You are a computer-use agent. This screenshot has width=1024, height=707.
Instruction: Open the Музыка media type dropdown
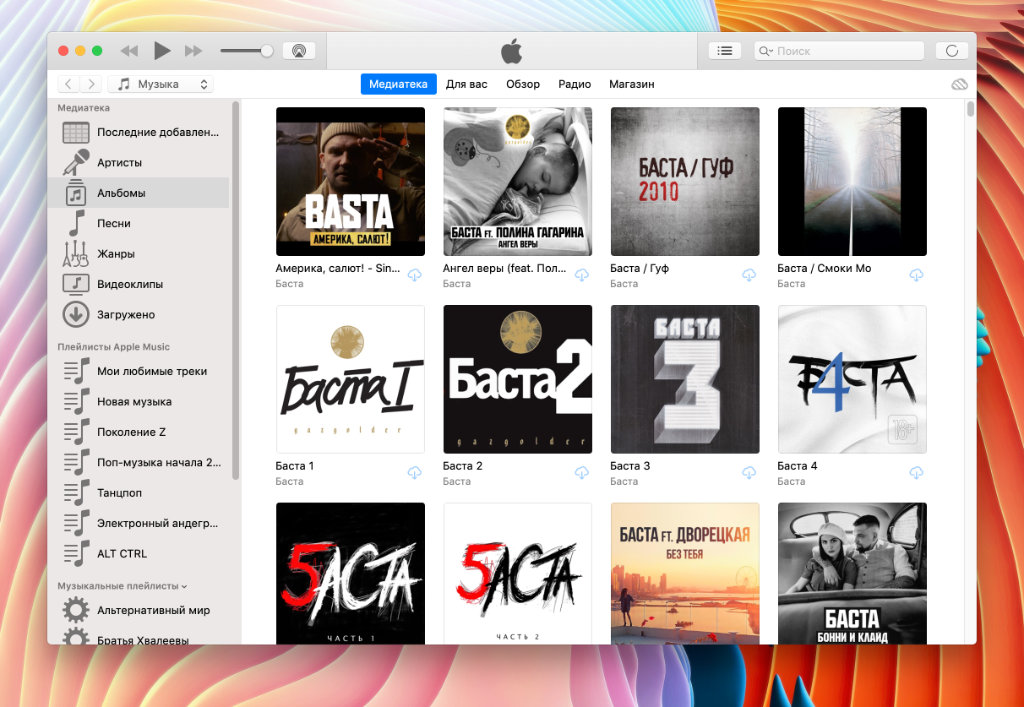pyautogui.click(x=161, y=84)
